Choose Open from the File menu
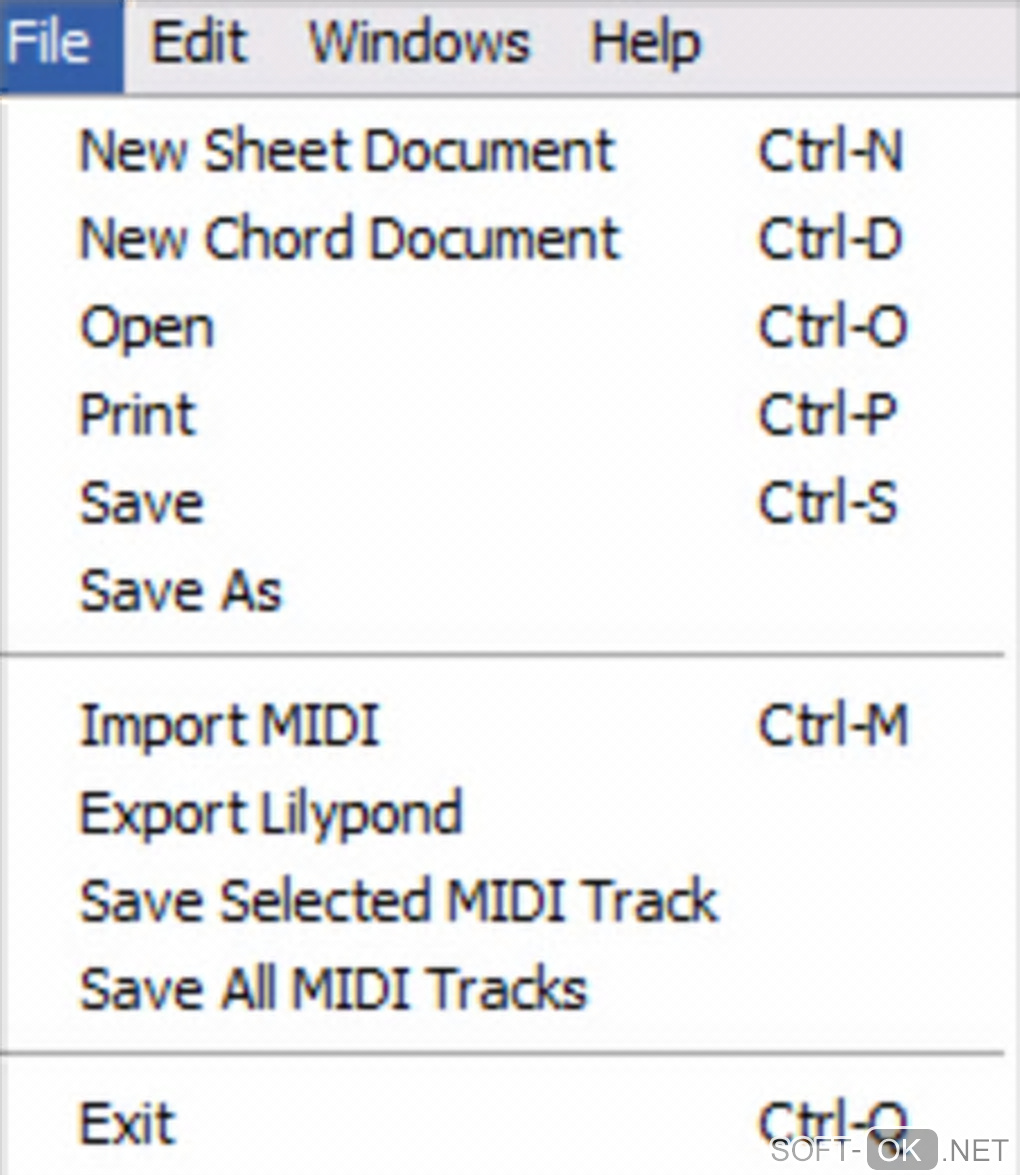 (147, 328)
